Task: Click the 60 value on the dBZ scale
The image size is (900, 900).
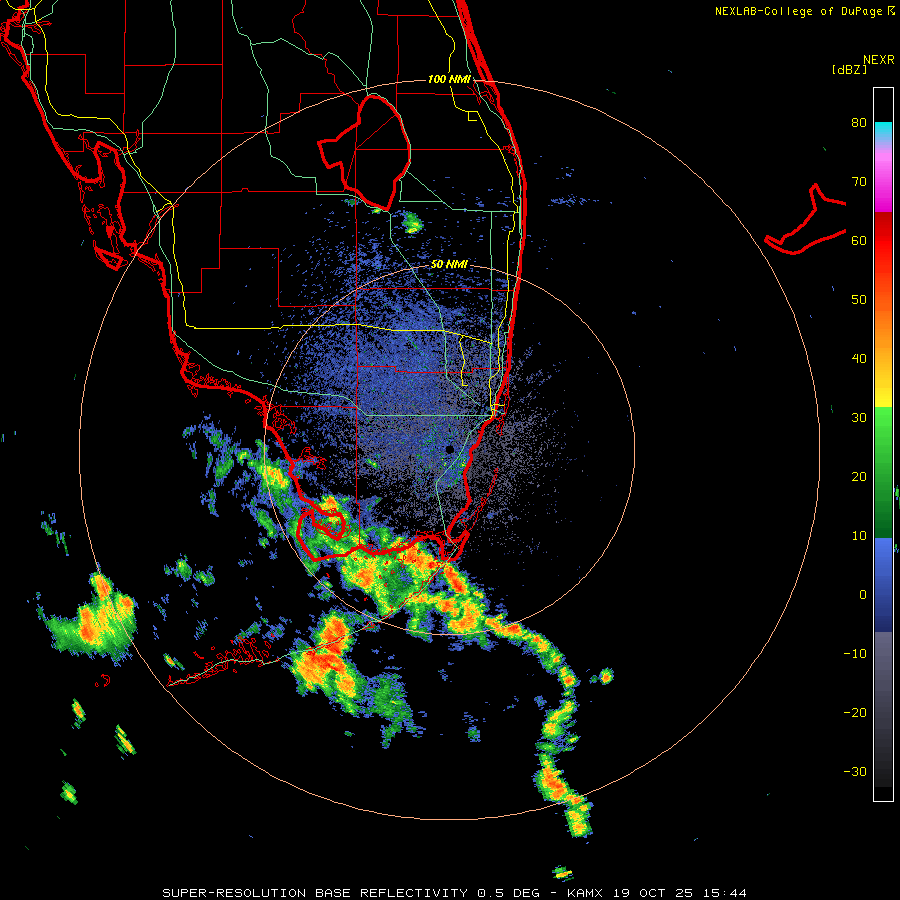Action: (x=859, y=240)
